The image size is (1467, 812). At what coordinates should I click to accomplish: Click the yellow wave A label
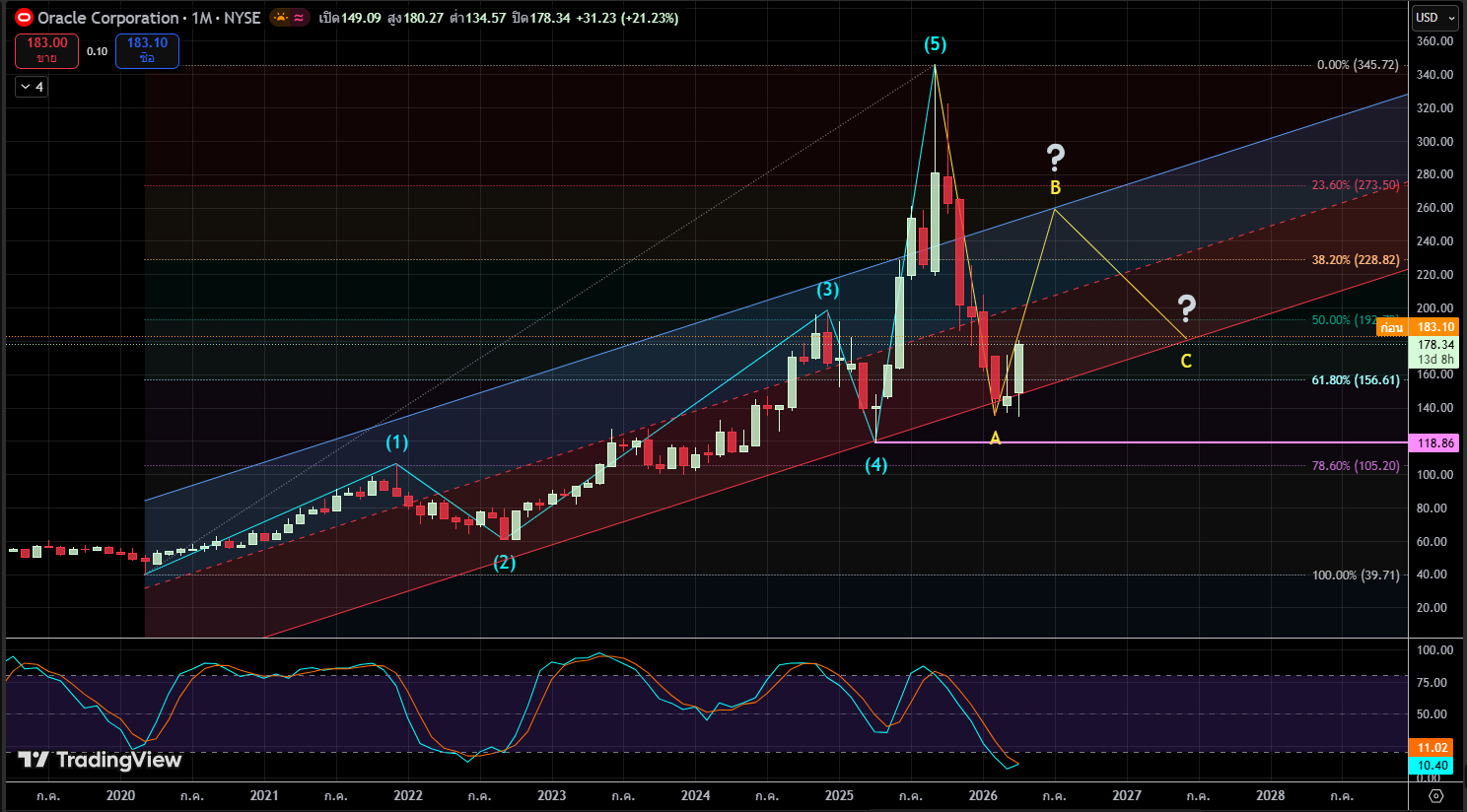pyautogui.click(x=995, y=438)
